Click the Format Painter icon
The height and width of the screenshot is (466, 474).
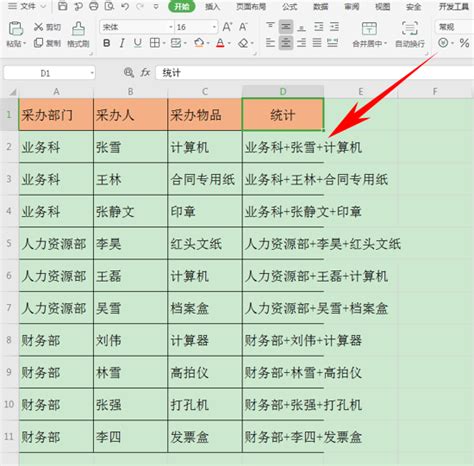click(78, 29)
